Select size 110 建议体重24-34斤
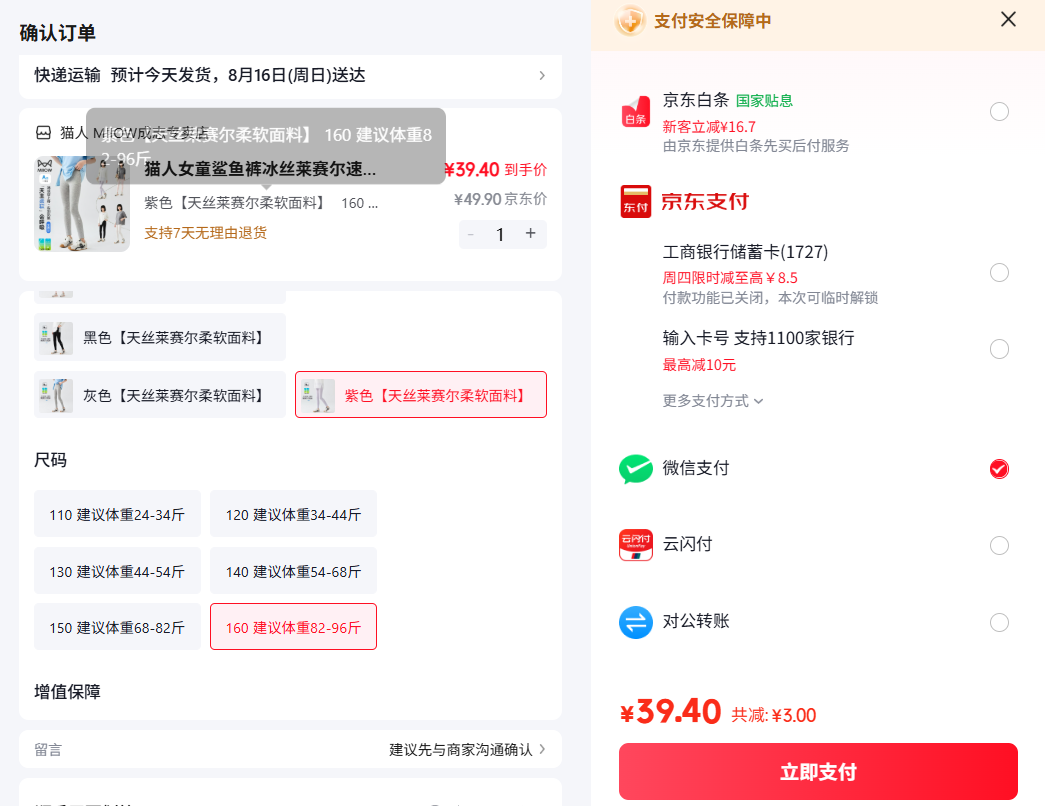 click(117, 514)
